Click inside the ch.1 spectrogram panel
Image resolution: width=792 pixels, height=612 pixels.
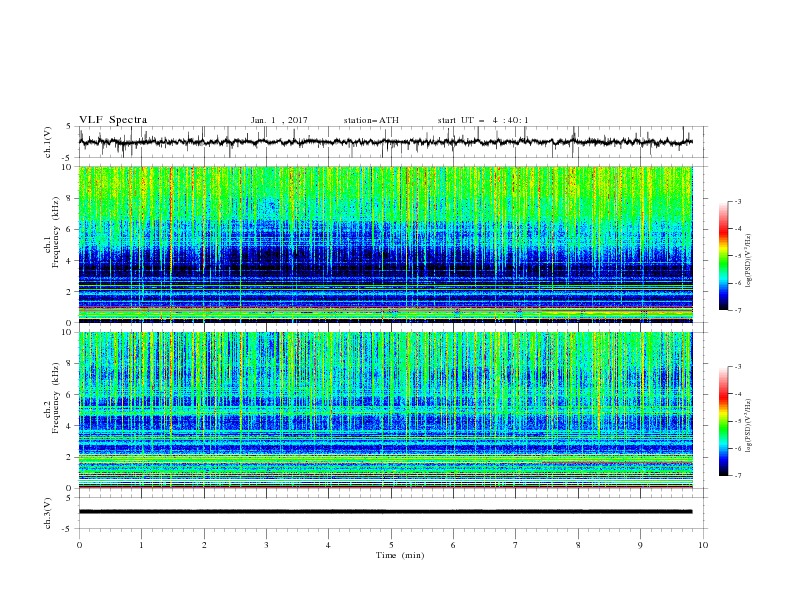(385, 244)
